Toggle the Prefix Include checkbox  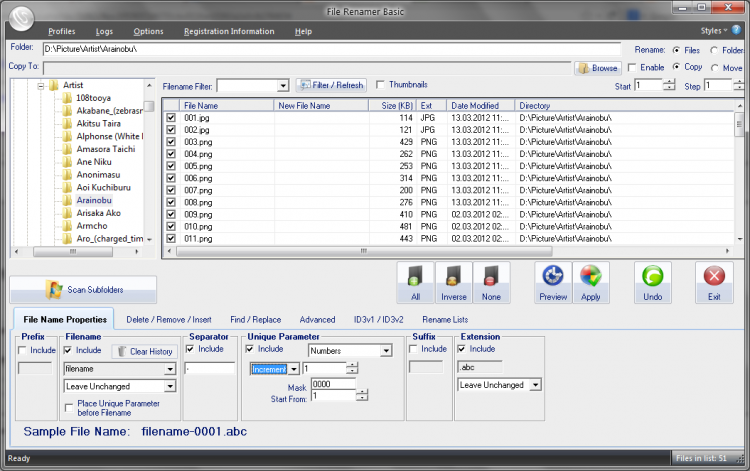point(23,350)
